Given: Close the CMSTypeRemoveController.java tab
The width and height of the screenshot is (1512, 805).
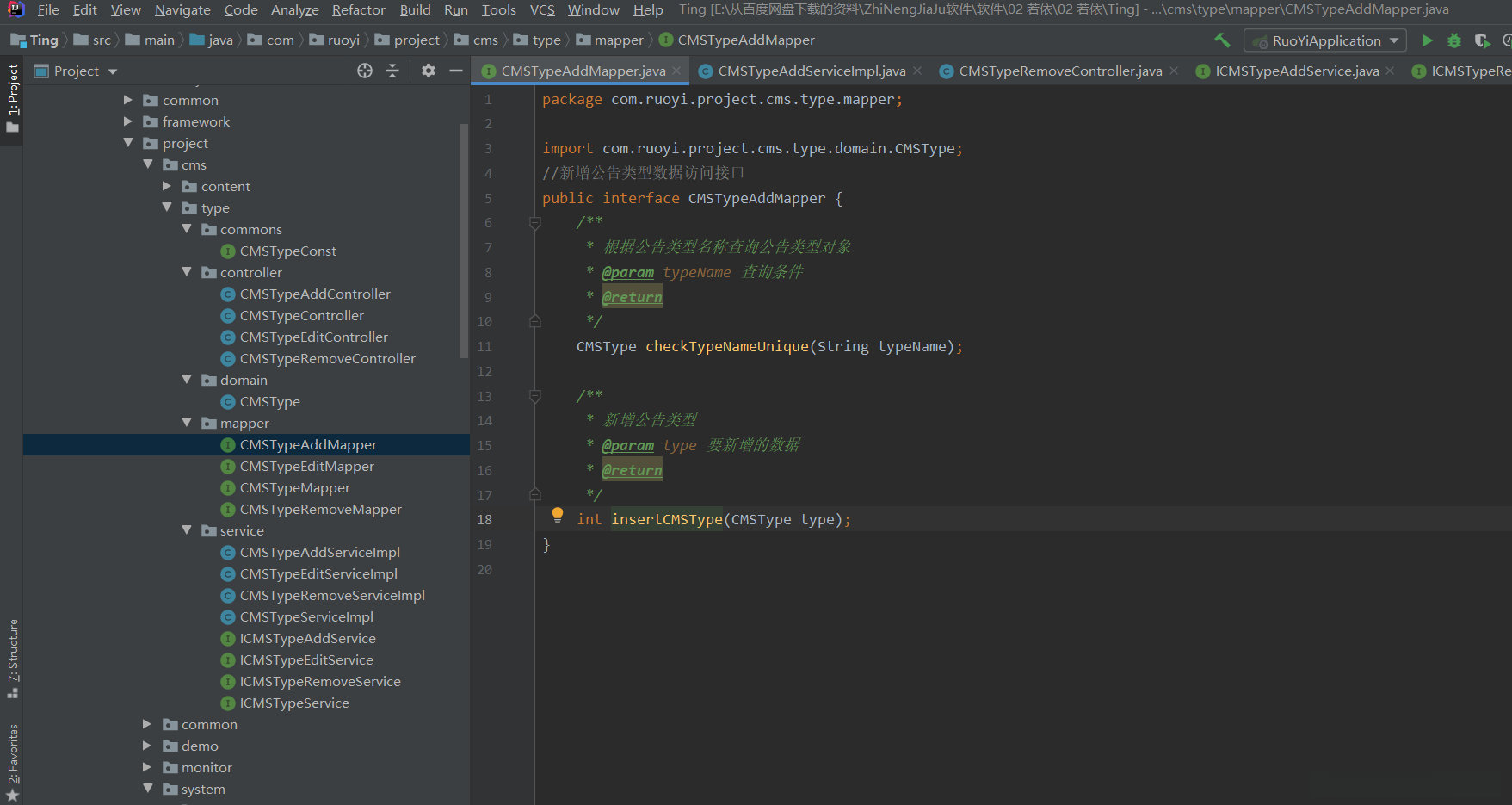Looking at the screenshot, I should (1175, 71).
